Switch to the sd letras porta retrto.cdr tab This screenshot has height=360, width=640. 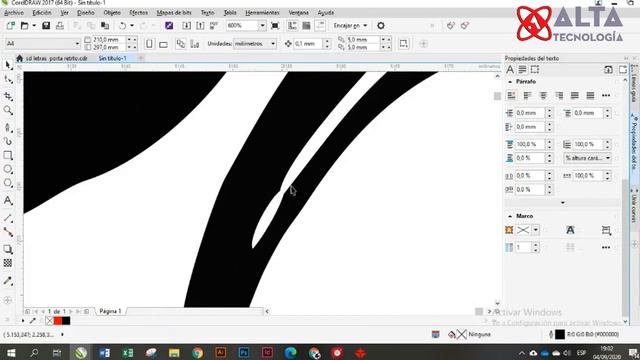(x=56, y=58)
